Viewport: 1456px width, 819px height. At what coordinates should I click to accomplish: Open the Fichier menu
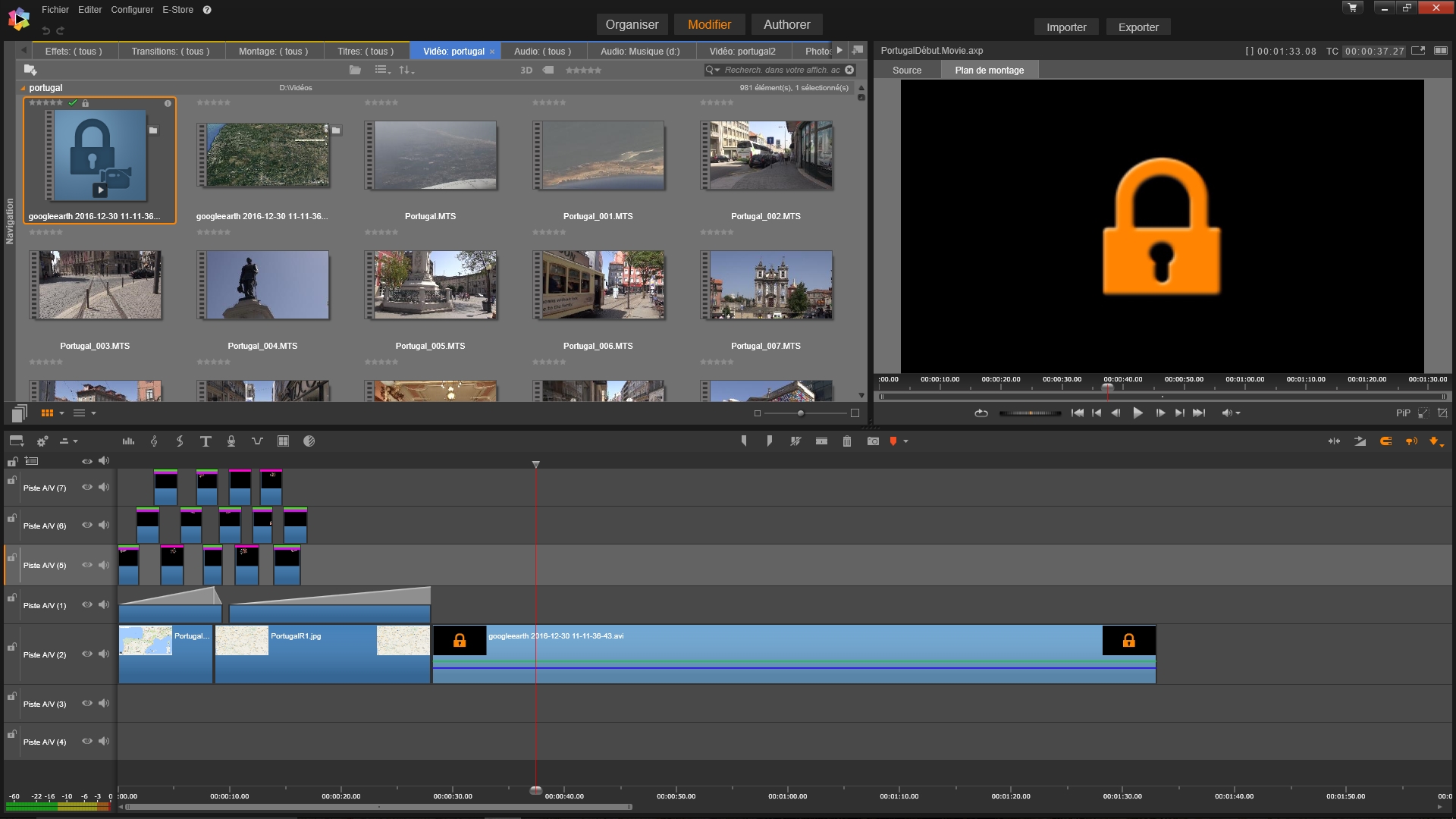click(x=55, y=10)
